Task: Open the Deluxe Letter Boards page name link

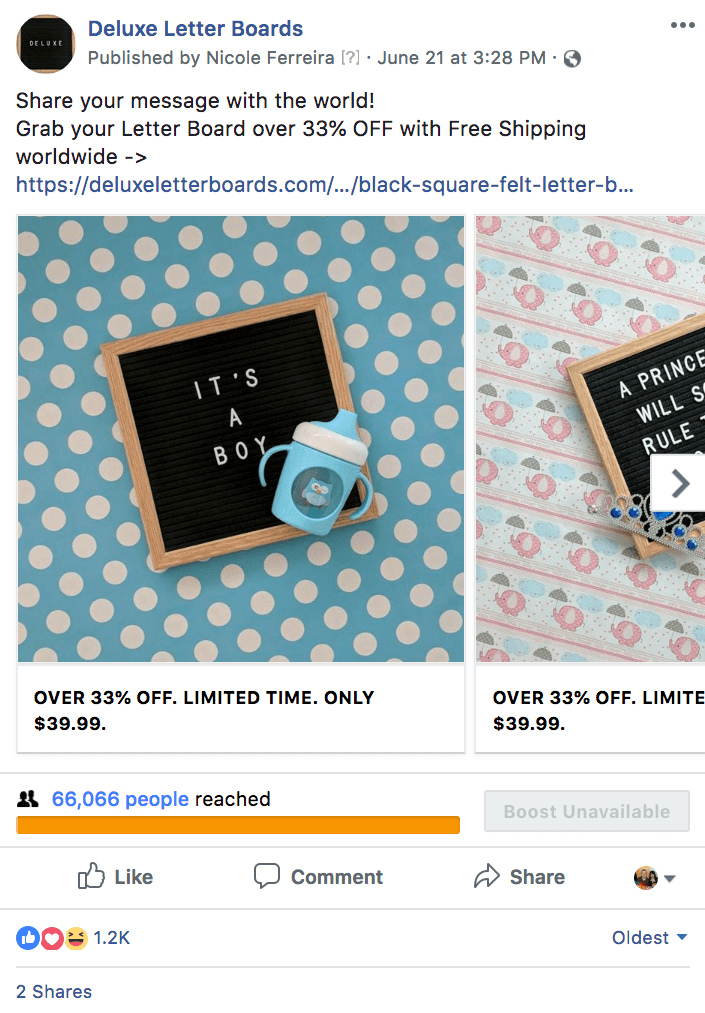Action: tap(195, 29)
